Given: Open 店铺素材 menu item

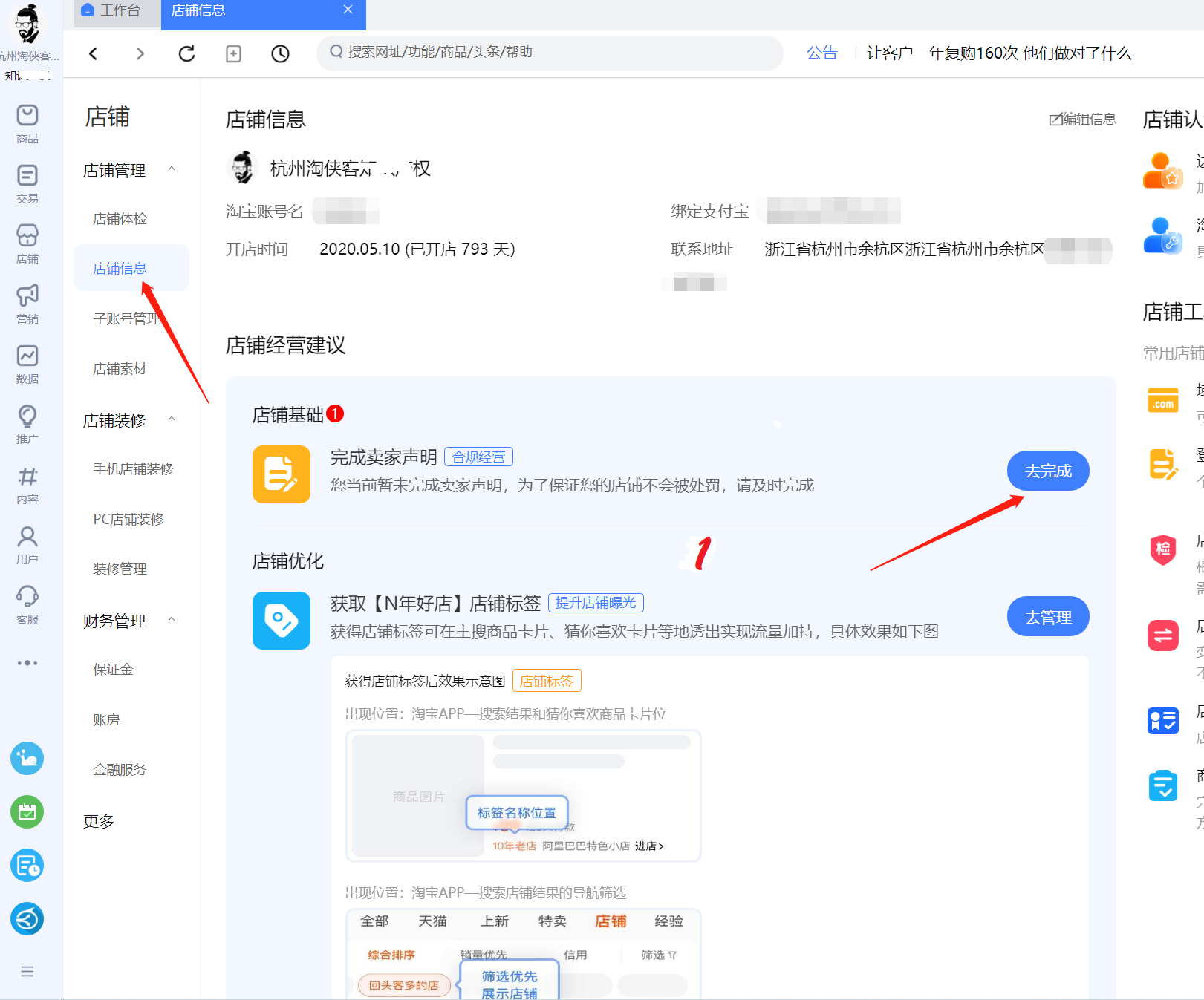Looking at the screenshot, I should point(120,369).
